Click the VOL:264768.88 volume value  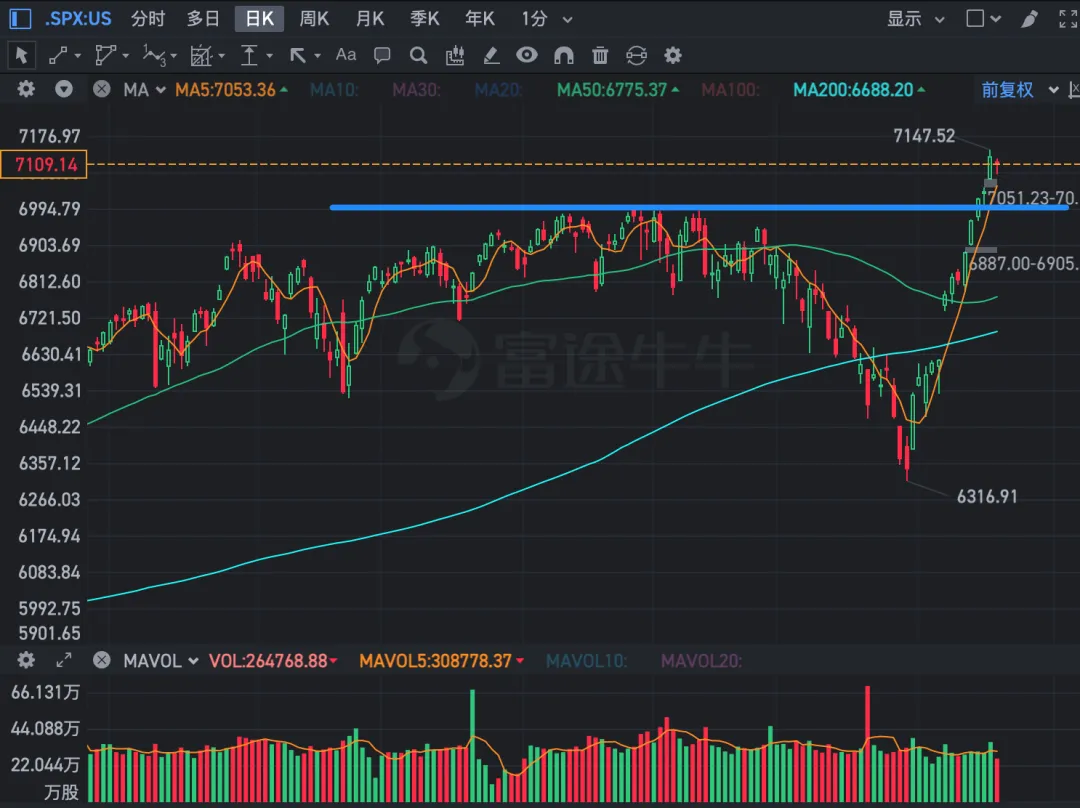pos(273,661)
